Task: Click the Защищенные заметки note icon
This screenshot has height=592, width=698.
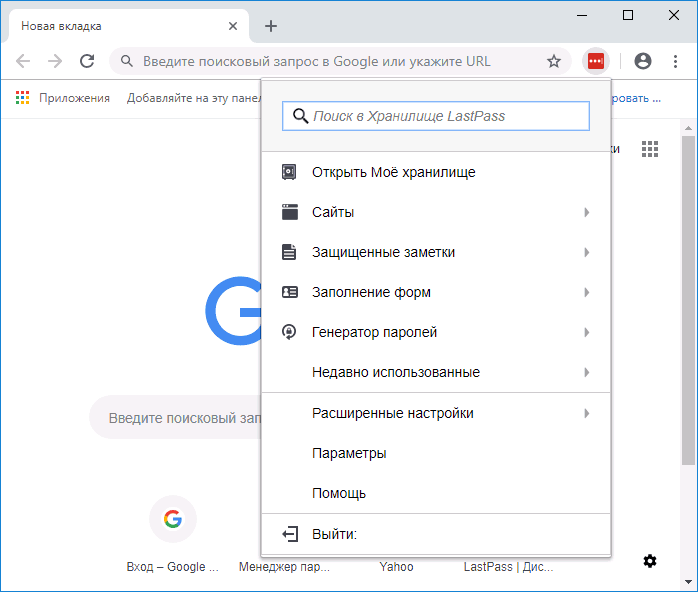Action: click(x=289, y=252)
